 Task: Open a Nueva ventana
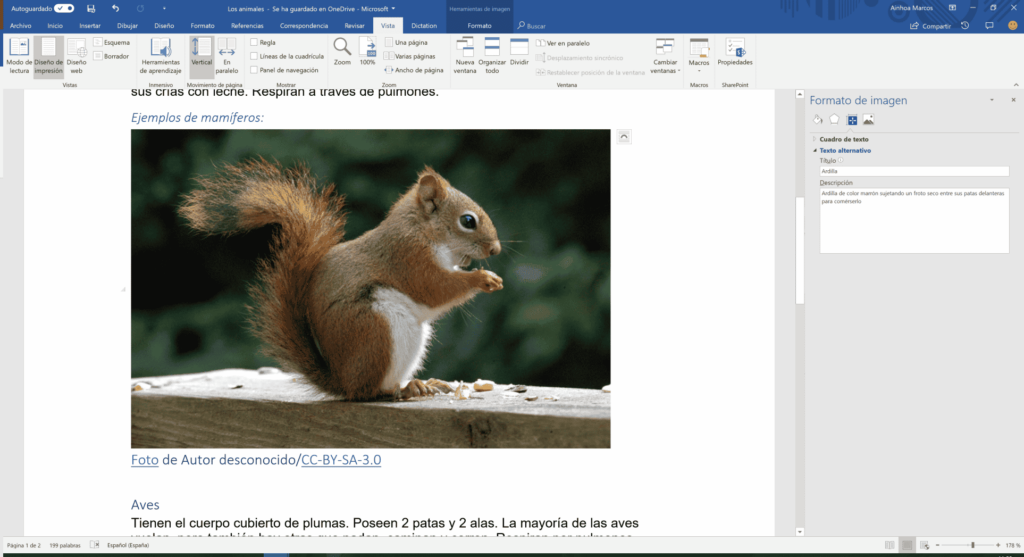[465, 56]
